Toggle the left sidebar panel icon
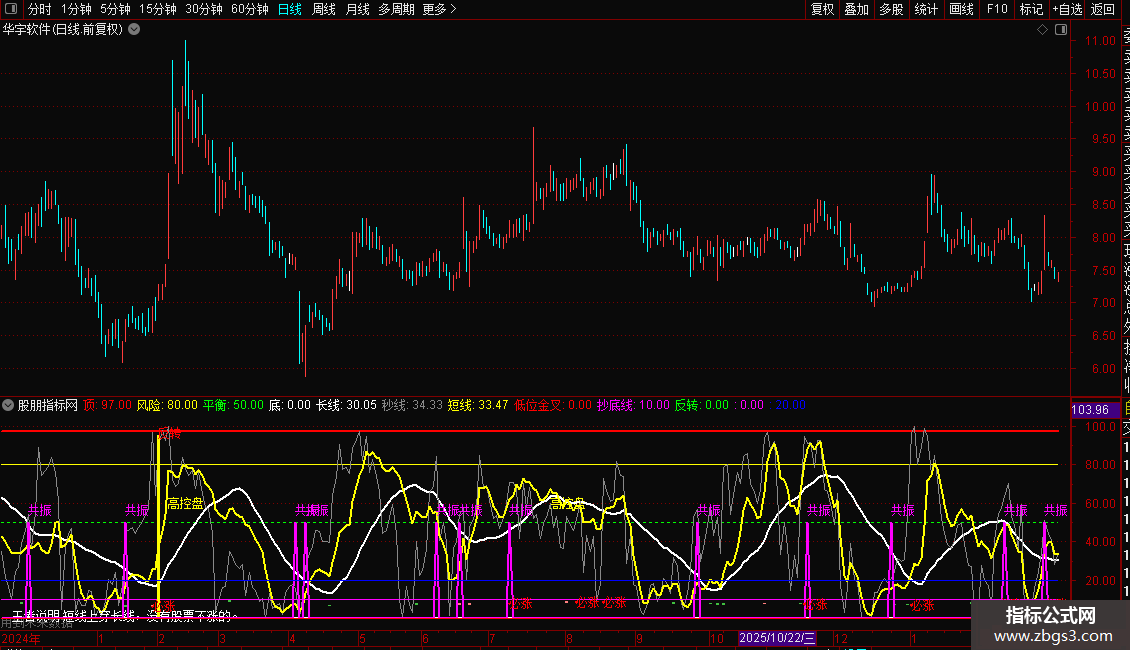Screen dimensions: 1130x650 pos(11,9)
